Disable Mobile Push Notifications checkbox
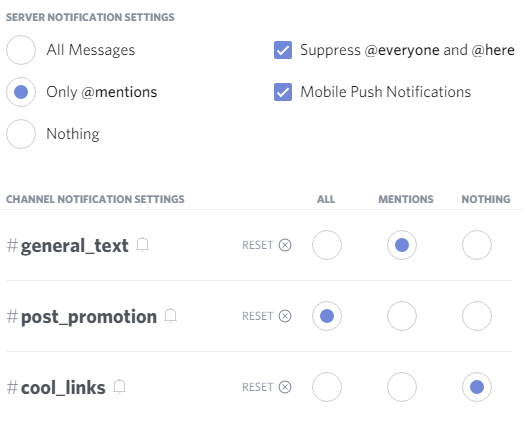Image resolution: width=523 pixels, height=422 pixels. coord(283,92)
